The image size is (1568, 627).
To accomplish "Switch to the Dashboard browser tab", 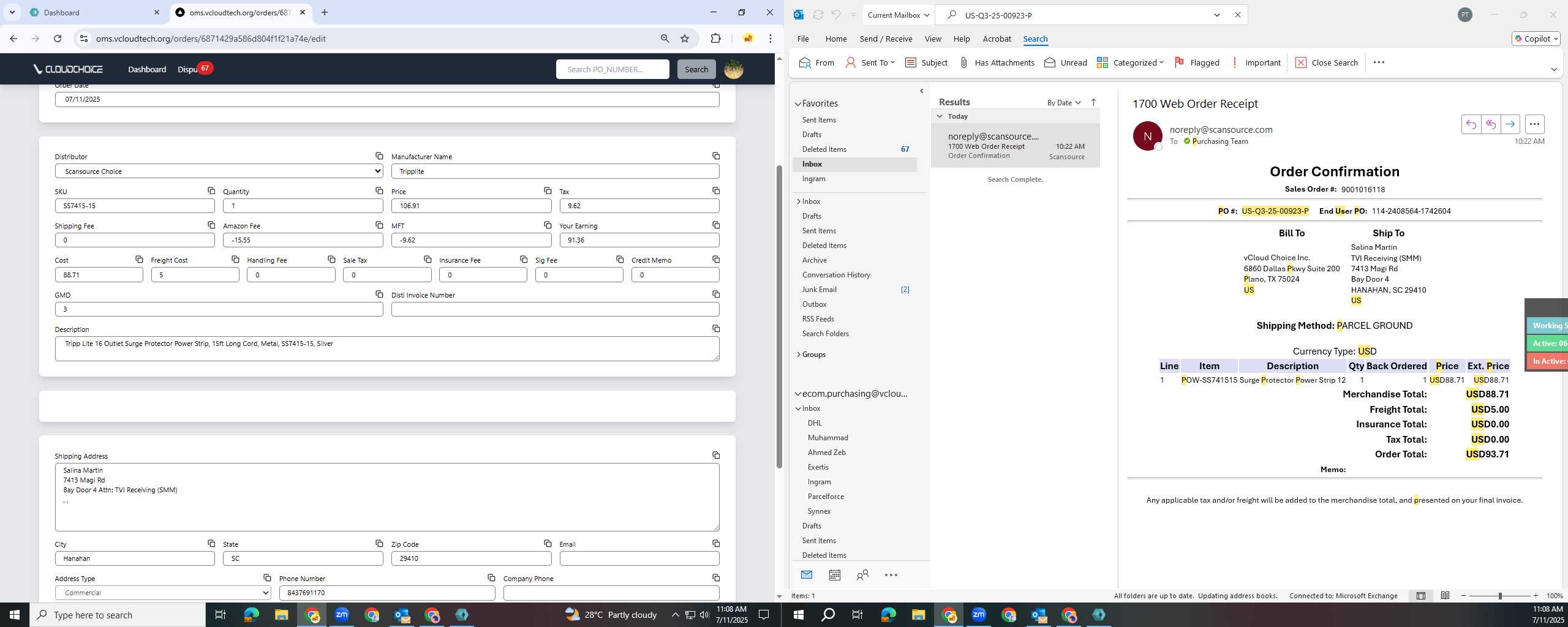I will (93, 12).
